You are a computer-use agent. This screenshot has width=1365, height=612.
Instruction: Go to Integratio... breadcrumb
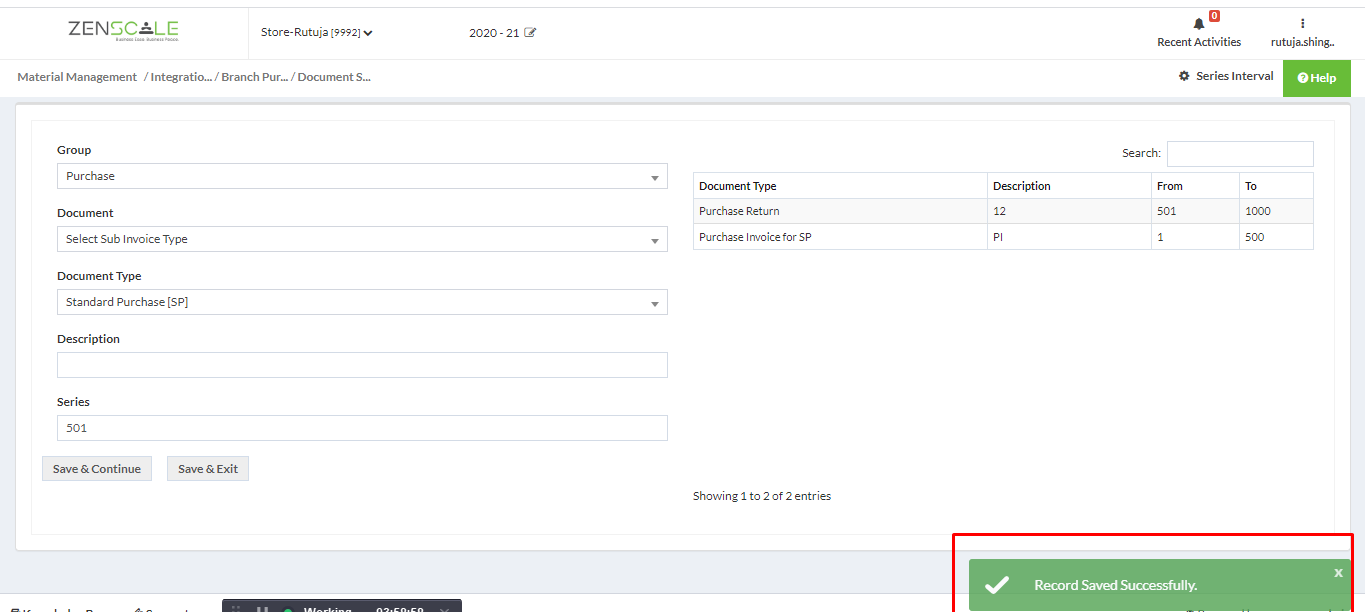coord(181,77)
